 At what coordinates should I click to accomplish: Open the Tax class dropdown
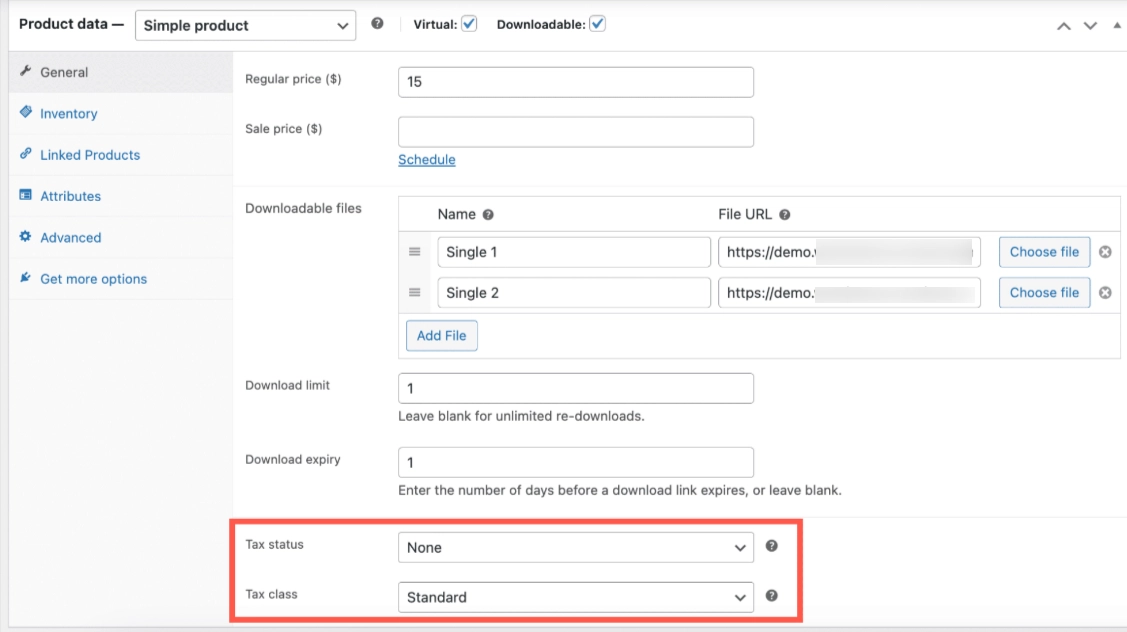(x=575, y=597)
